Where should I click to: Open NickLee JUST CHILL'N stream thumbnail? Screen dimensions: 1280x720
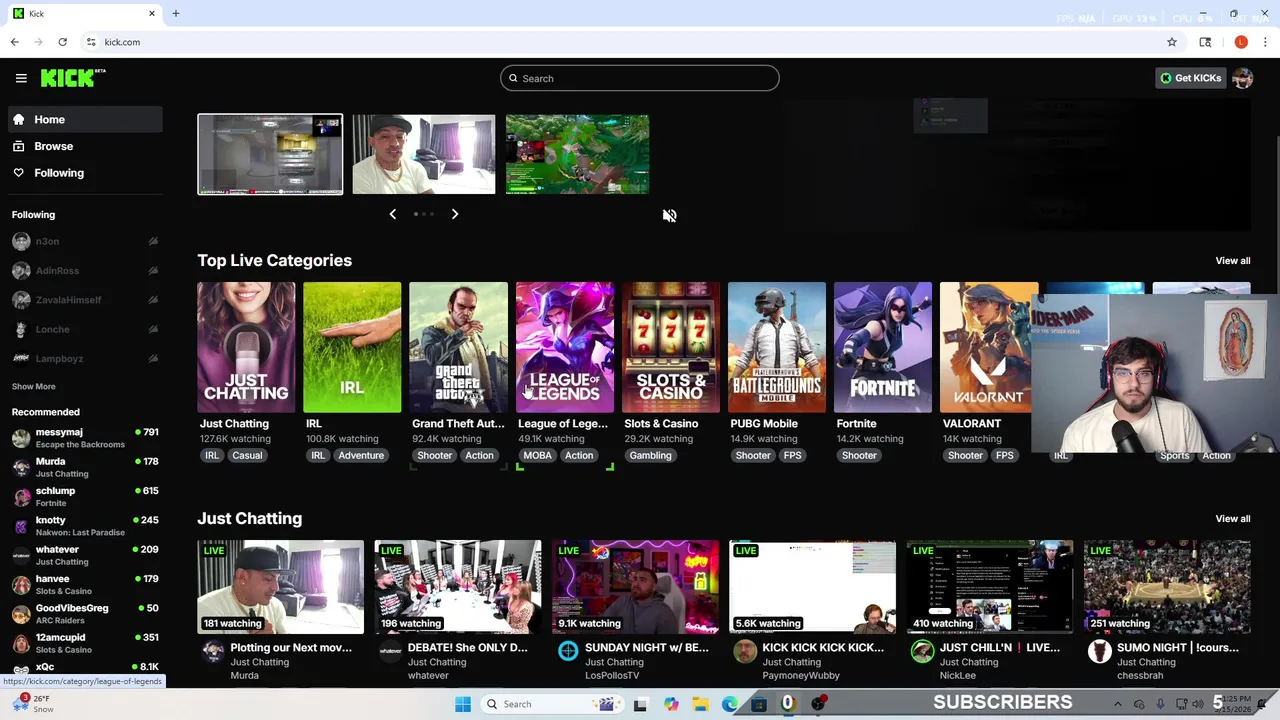pos(990,587)
